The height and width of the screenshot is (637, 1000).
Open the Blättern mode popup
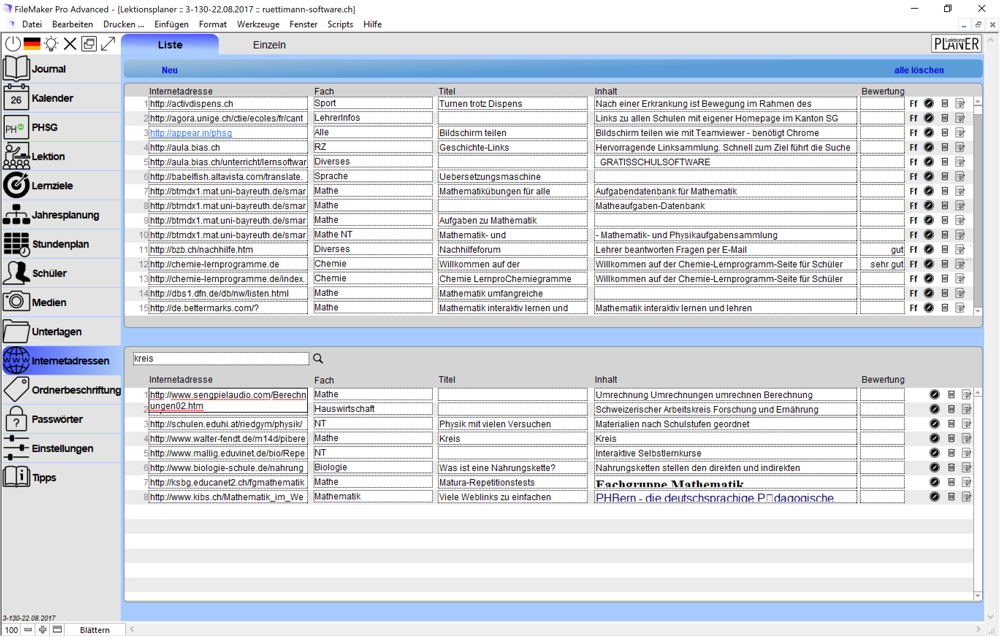tap(94, 630)
